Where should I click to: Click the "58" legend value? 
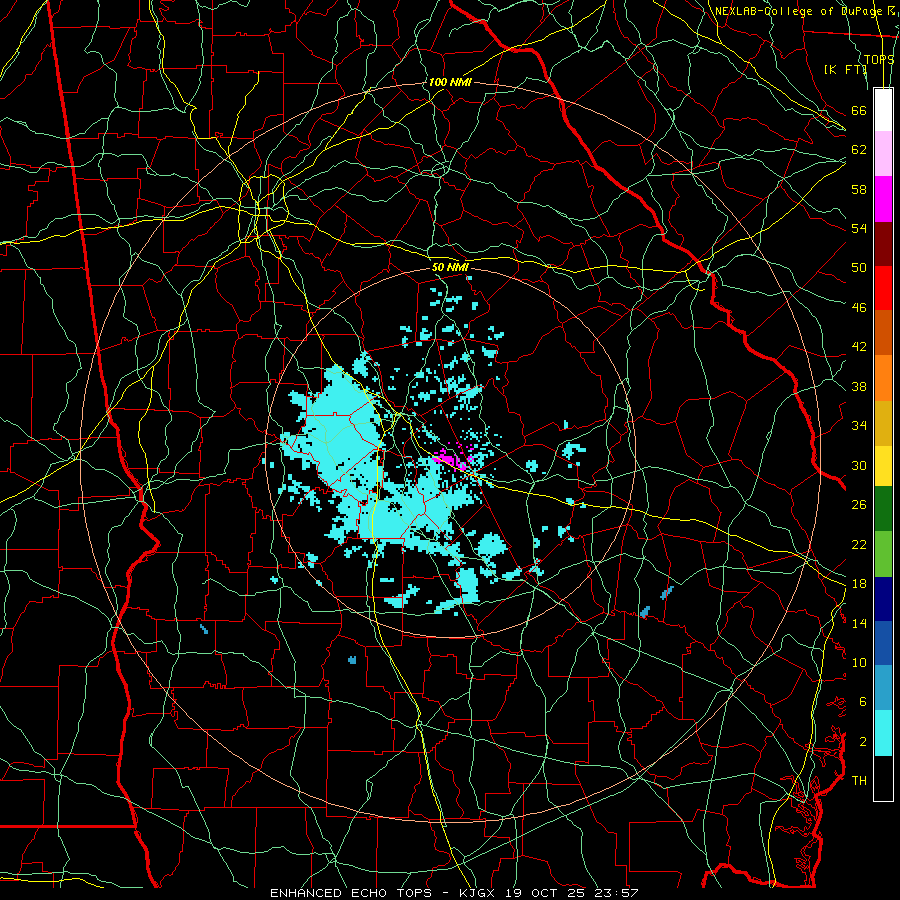[x=859, y=189]
